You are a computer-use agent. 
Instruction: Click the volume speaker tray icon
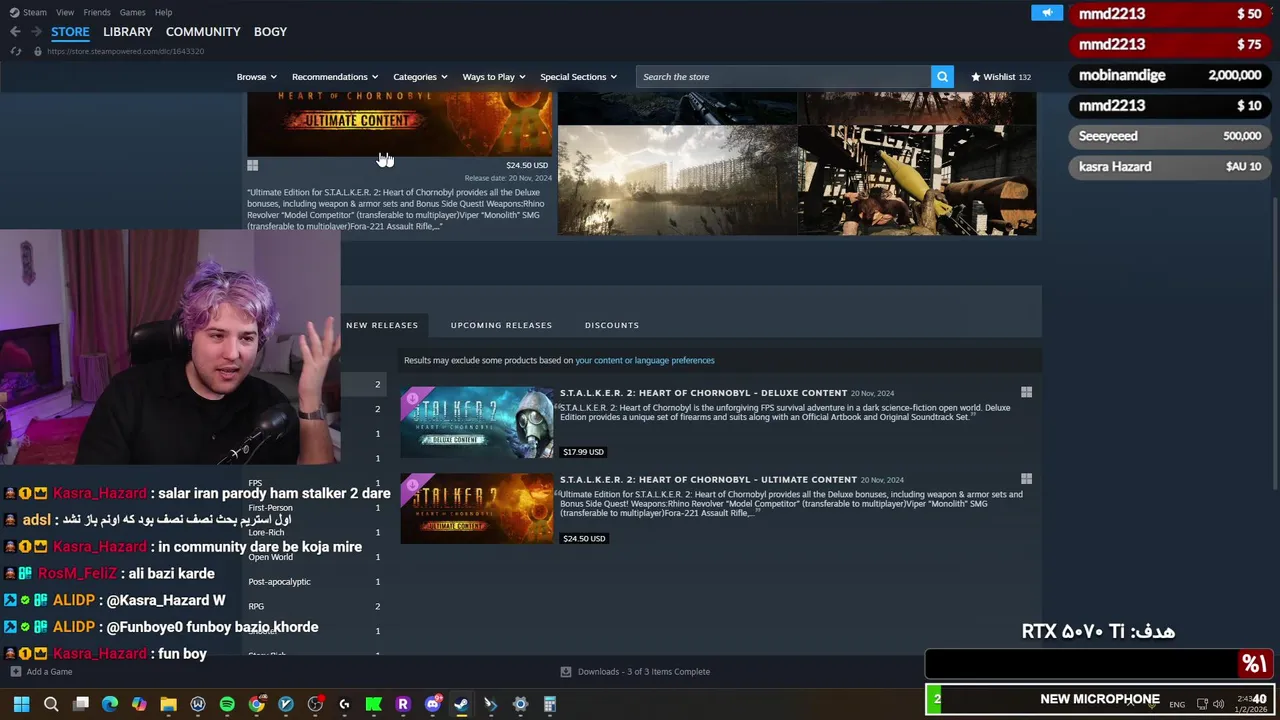click(1218, 704)
